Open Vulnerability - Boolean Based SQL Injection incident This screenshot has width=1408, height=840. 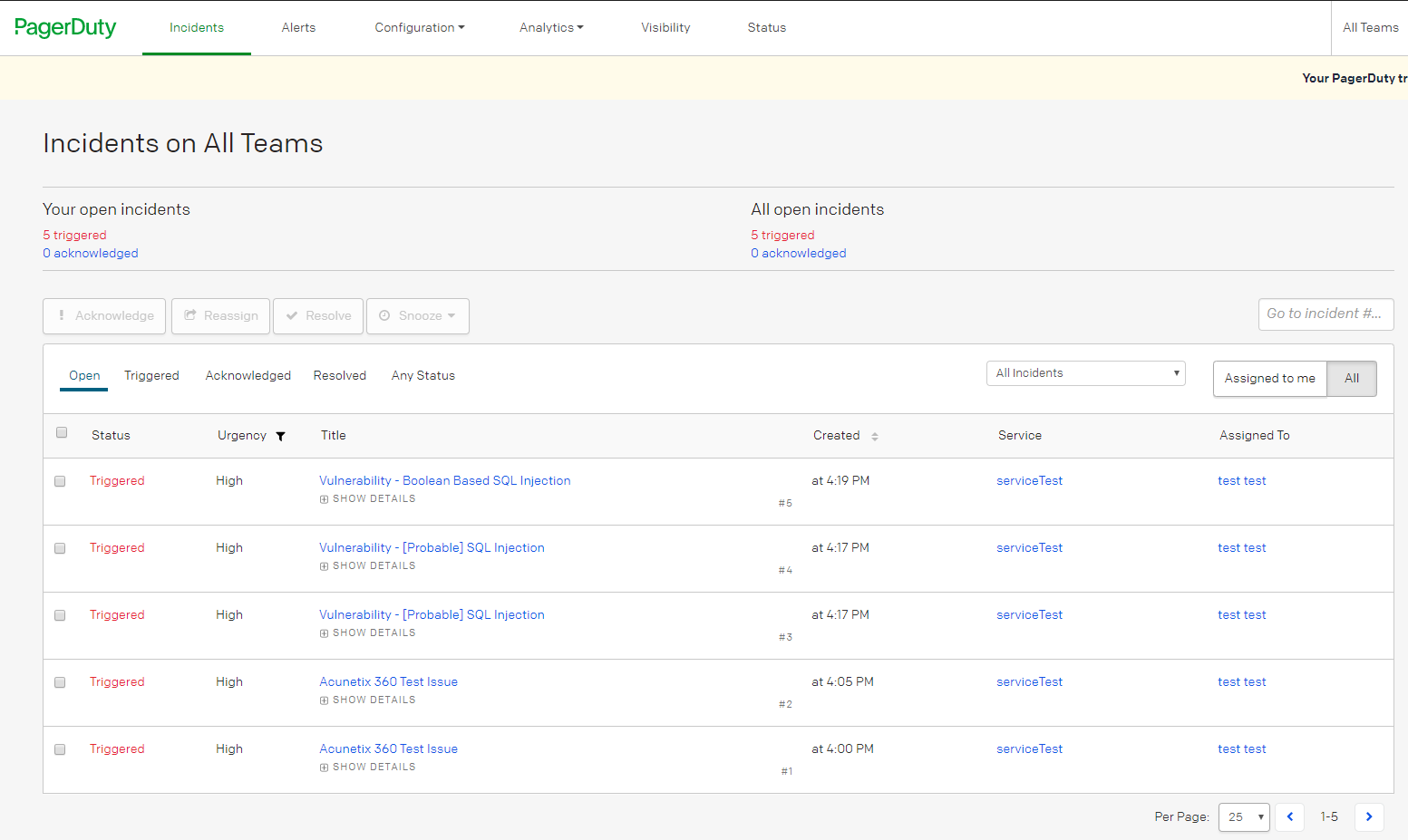[x=445, y=481]
